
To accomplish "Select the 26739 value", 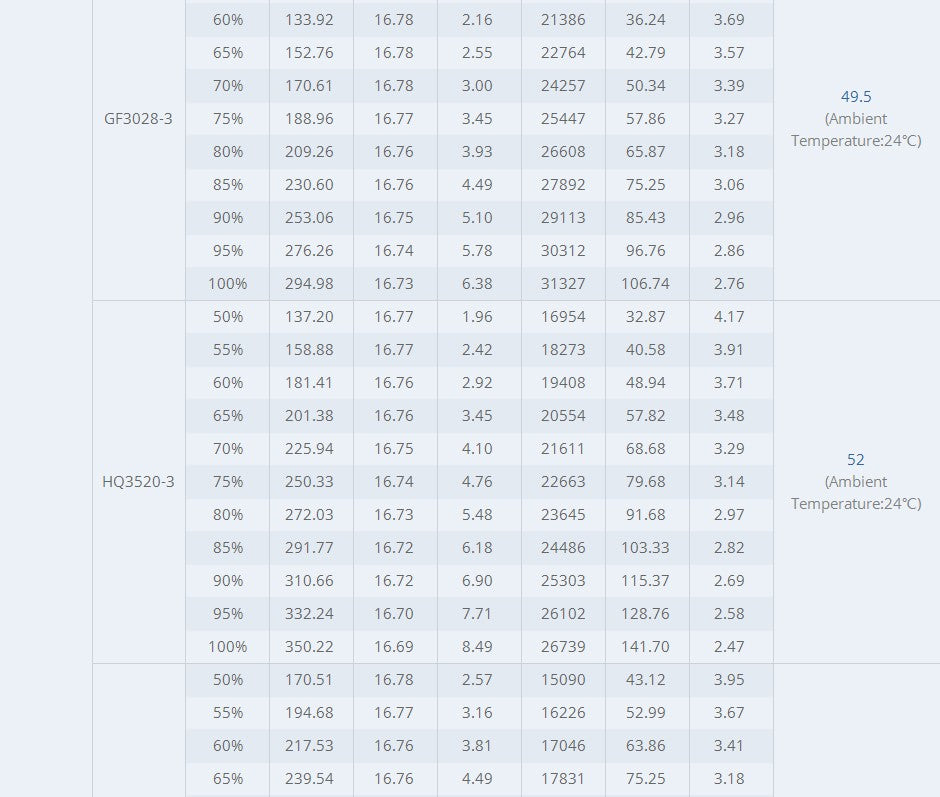I will [563, 647].
